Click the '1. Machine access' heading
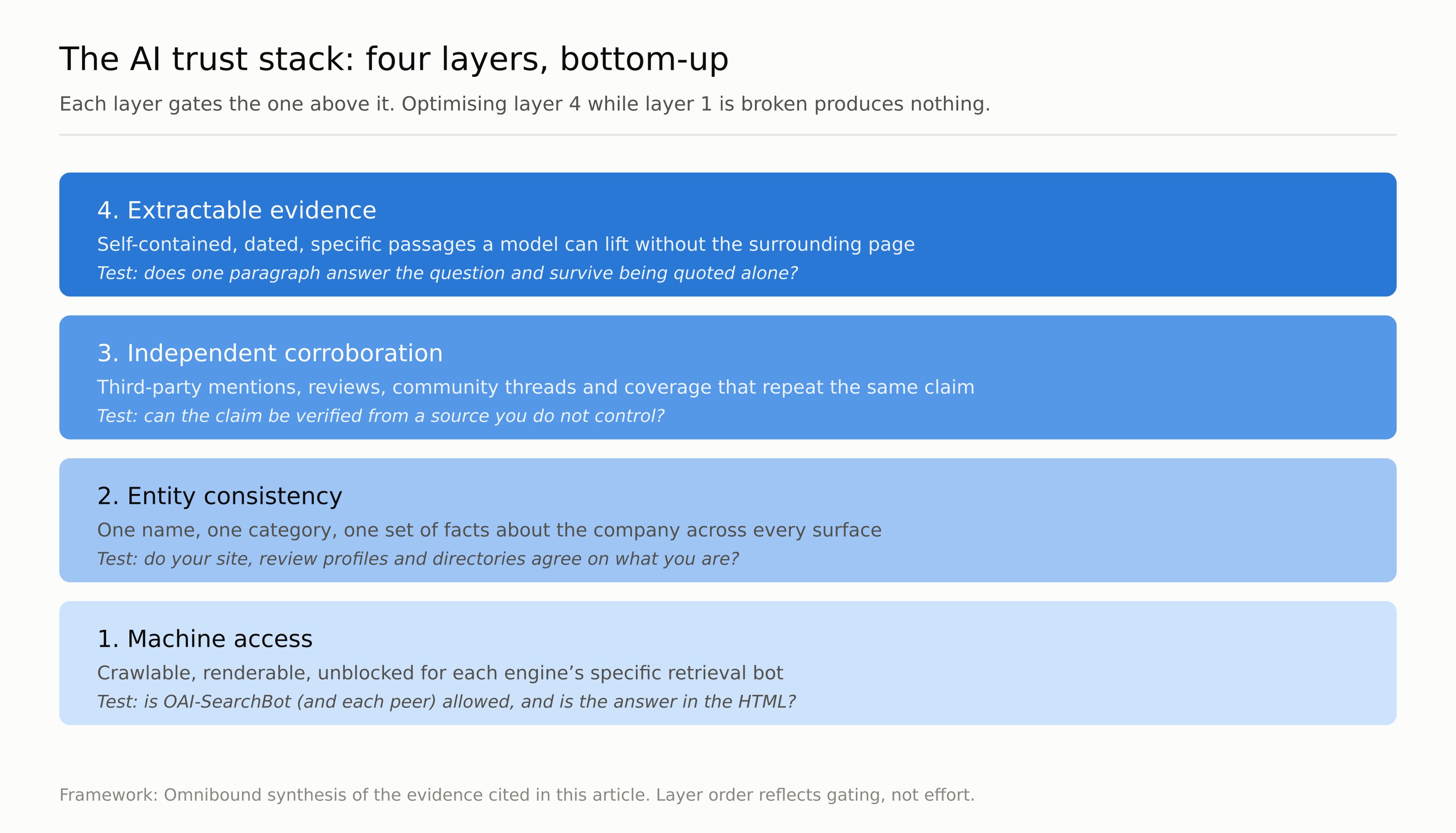The width and height of the screenshot is (1456, 833). [205, 639]
